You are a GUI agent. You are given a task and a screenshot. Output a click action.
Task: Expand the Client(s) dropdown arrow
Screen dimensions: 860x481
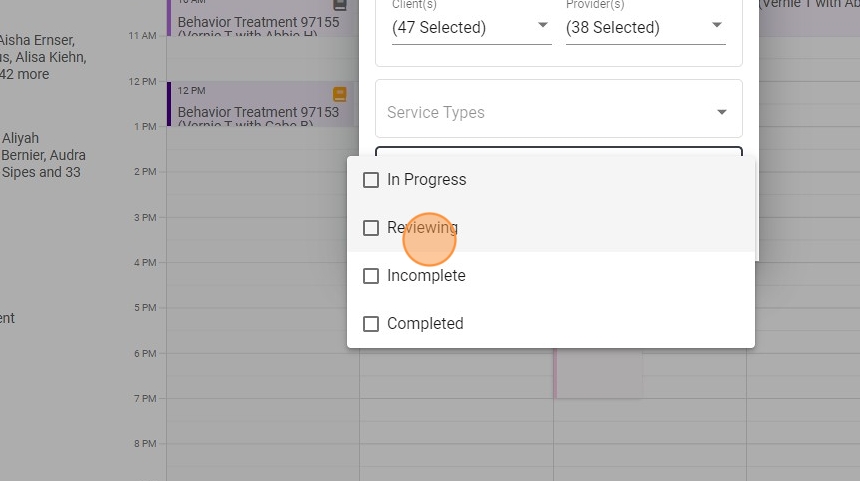[x=543, y=26]
